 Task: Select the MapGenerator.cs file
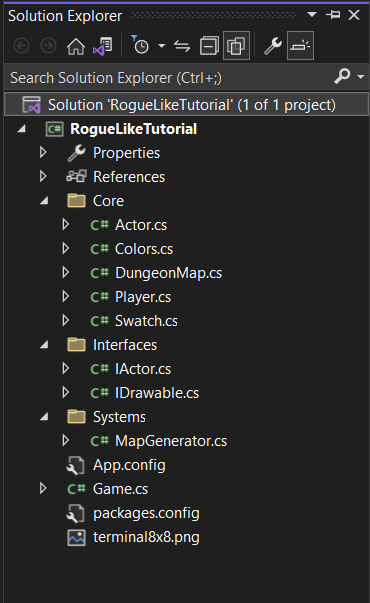[x=171, y=441]
